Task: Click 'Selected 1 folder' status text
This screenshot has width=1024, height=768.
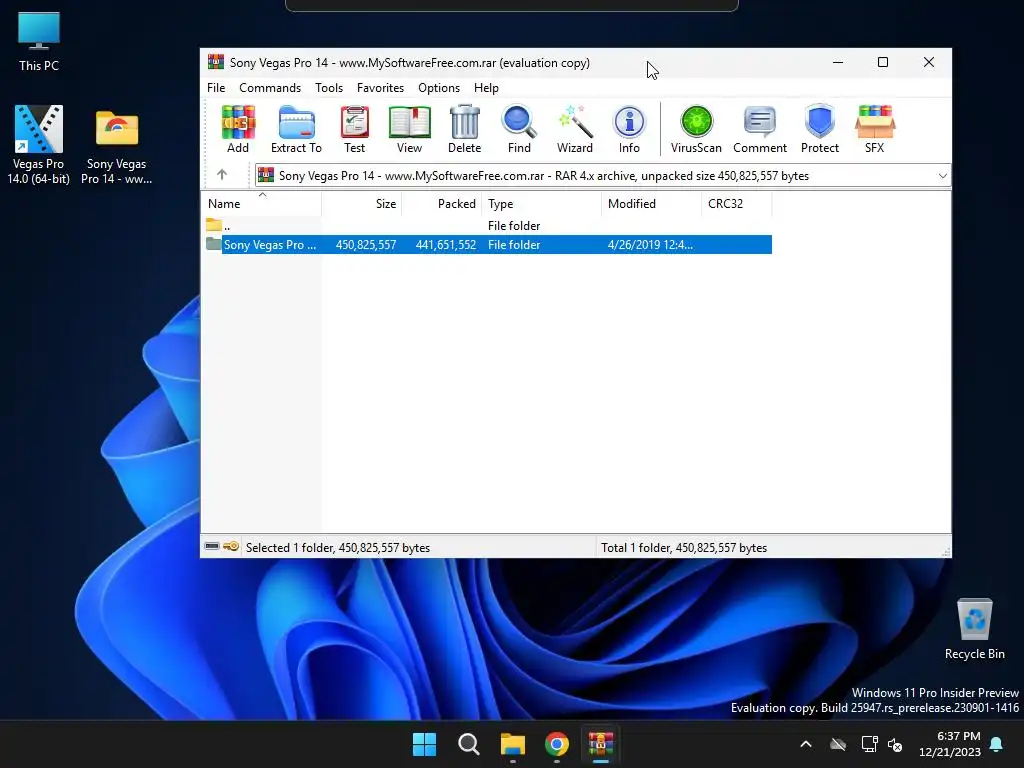Action: pyautogui.click(x=338, y=548)
